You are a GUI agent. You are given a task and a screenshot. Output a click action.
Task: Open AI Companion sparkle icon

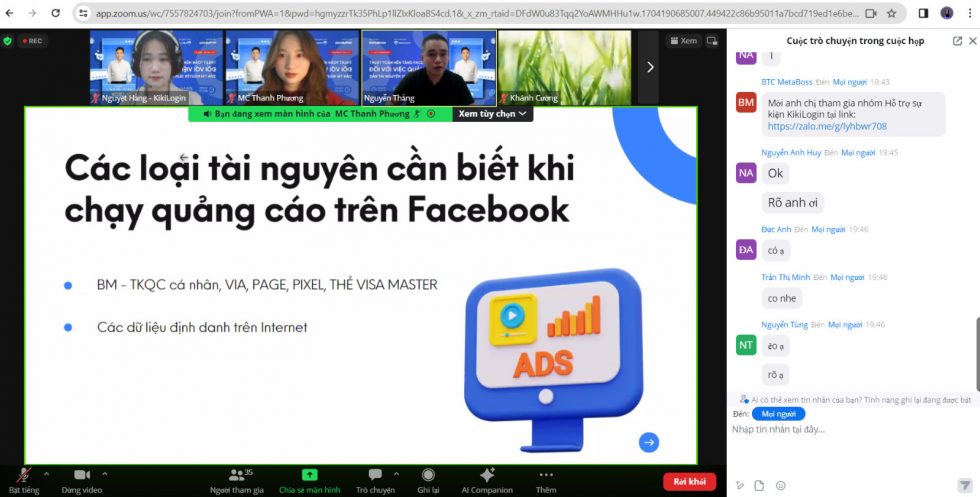click(487, 475)
